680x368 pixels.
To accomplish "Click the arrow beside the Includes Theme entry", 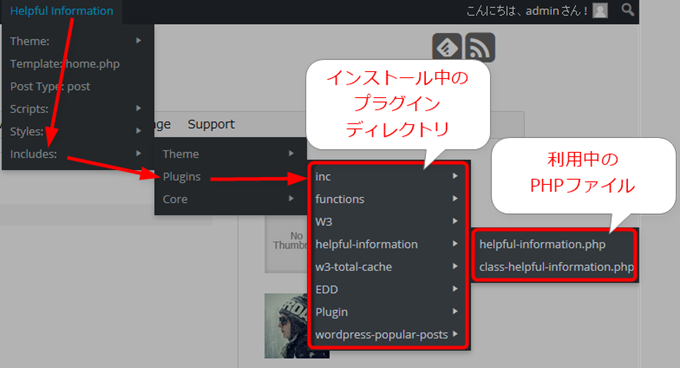I will pyautogui.click(x=291, y=153).
